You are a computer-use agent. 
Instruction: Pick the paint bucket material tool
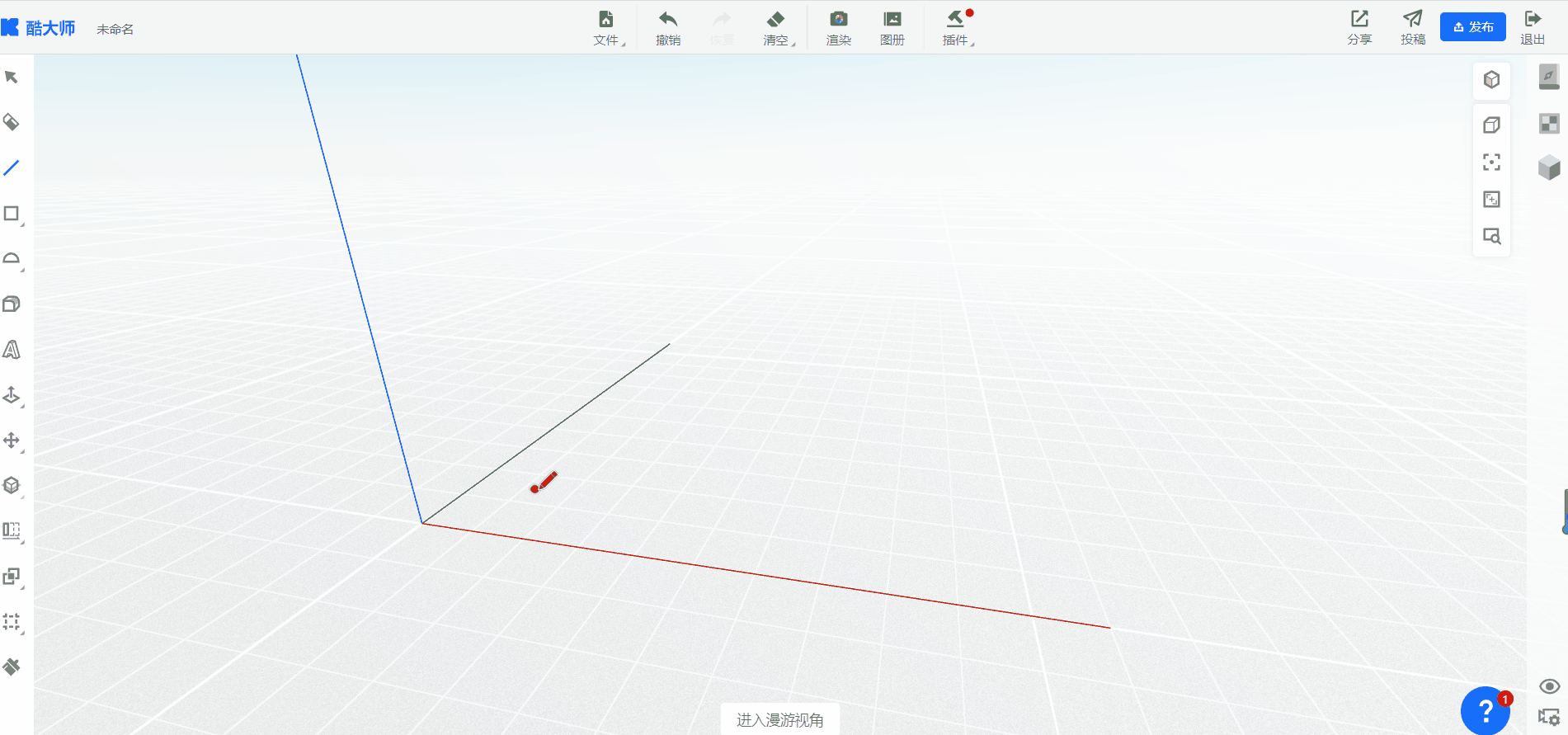tap(12, 123)
